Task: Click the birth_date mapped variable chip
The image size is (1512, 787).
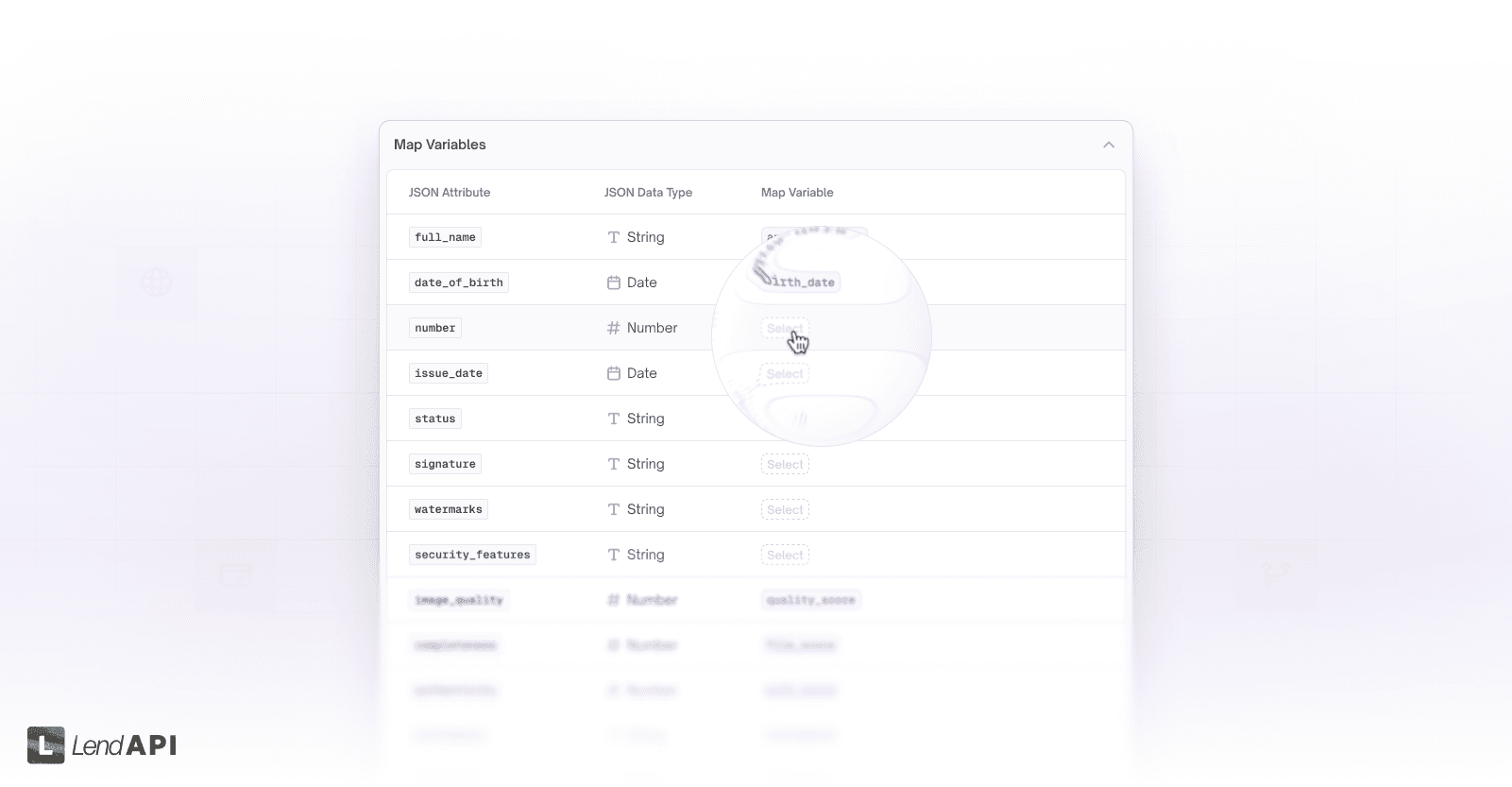Action: tap(800, 282)
